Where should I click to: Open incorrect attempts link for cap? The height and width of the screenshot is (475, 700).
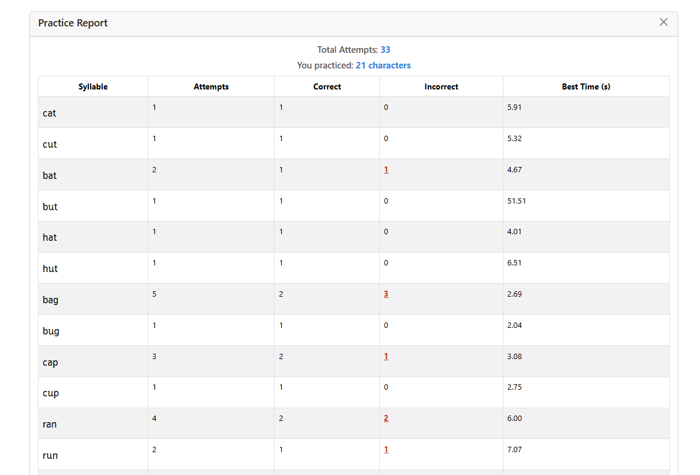(386, 357)
